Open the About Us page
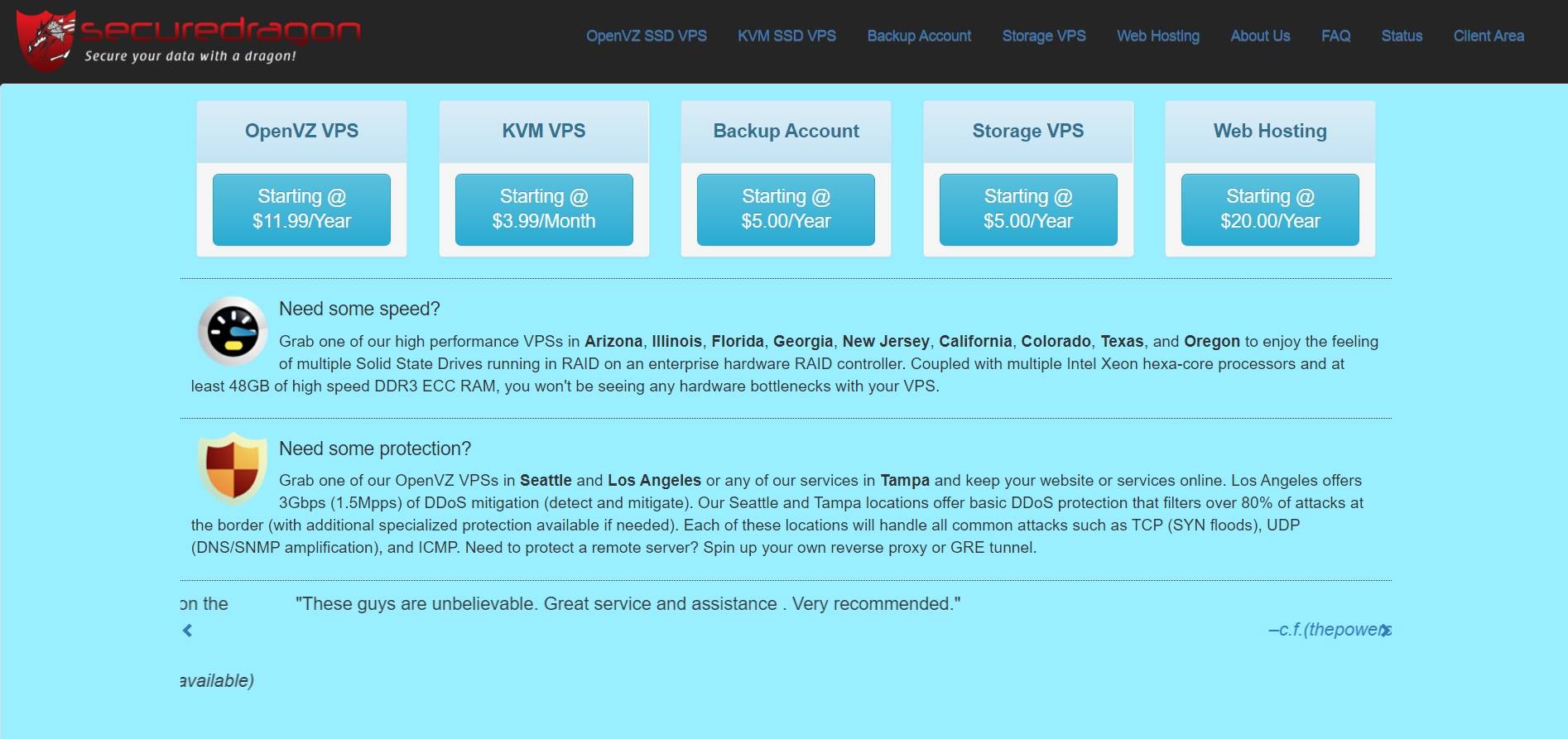The width and height of the screenshot is (1568, 739). [x=1260, y=36]
